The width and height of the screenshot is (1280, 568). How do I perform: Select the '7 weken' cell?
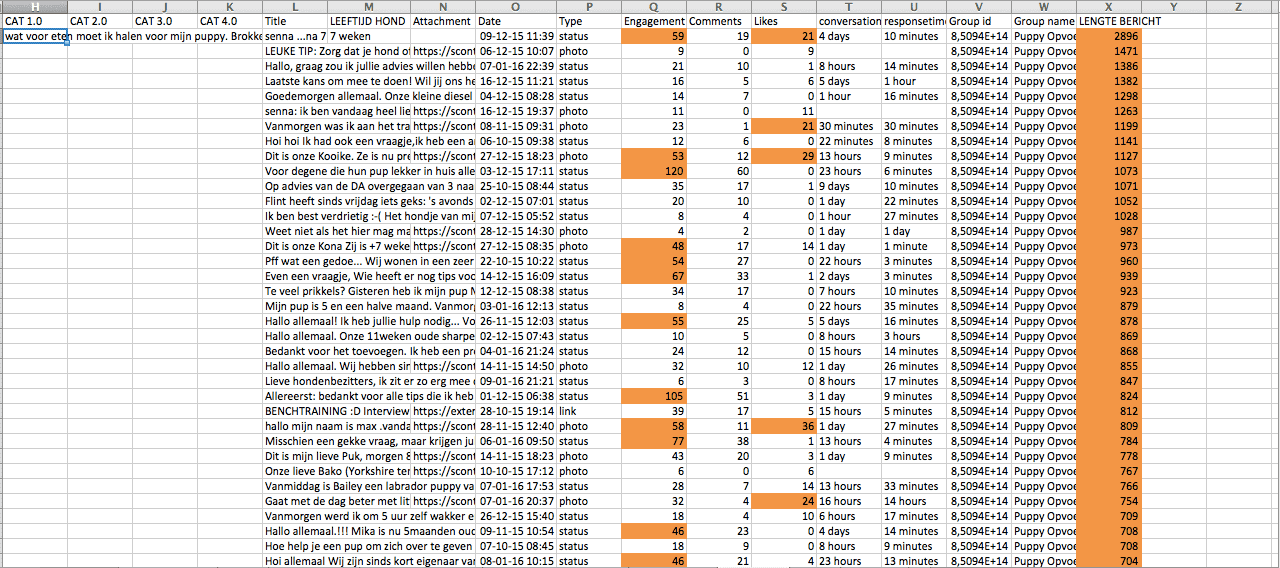click(368, 36)
